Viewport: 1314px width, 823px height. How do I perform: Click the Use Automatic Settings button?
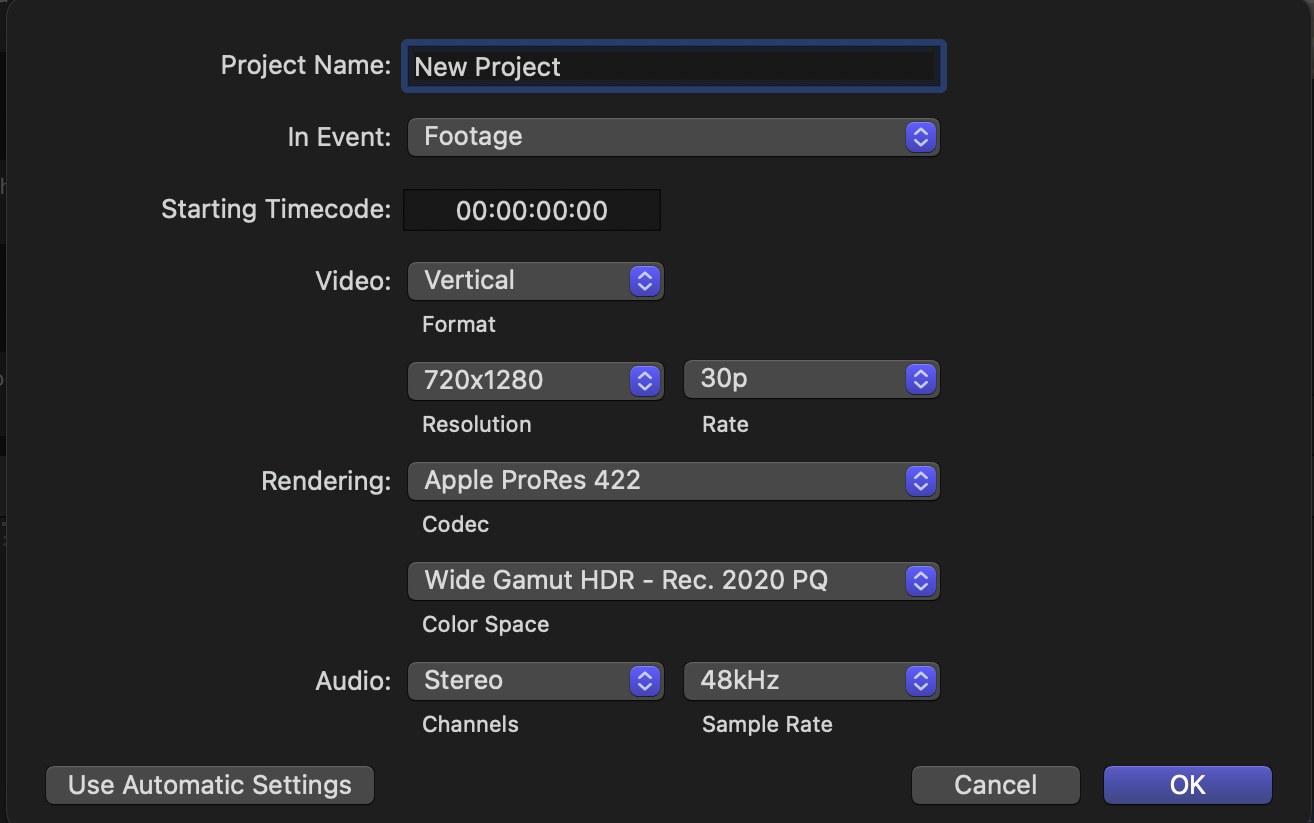tap(210, 785)
